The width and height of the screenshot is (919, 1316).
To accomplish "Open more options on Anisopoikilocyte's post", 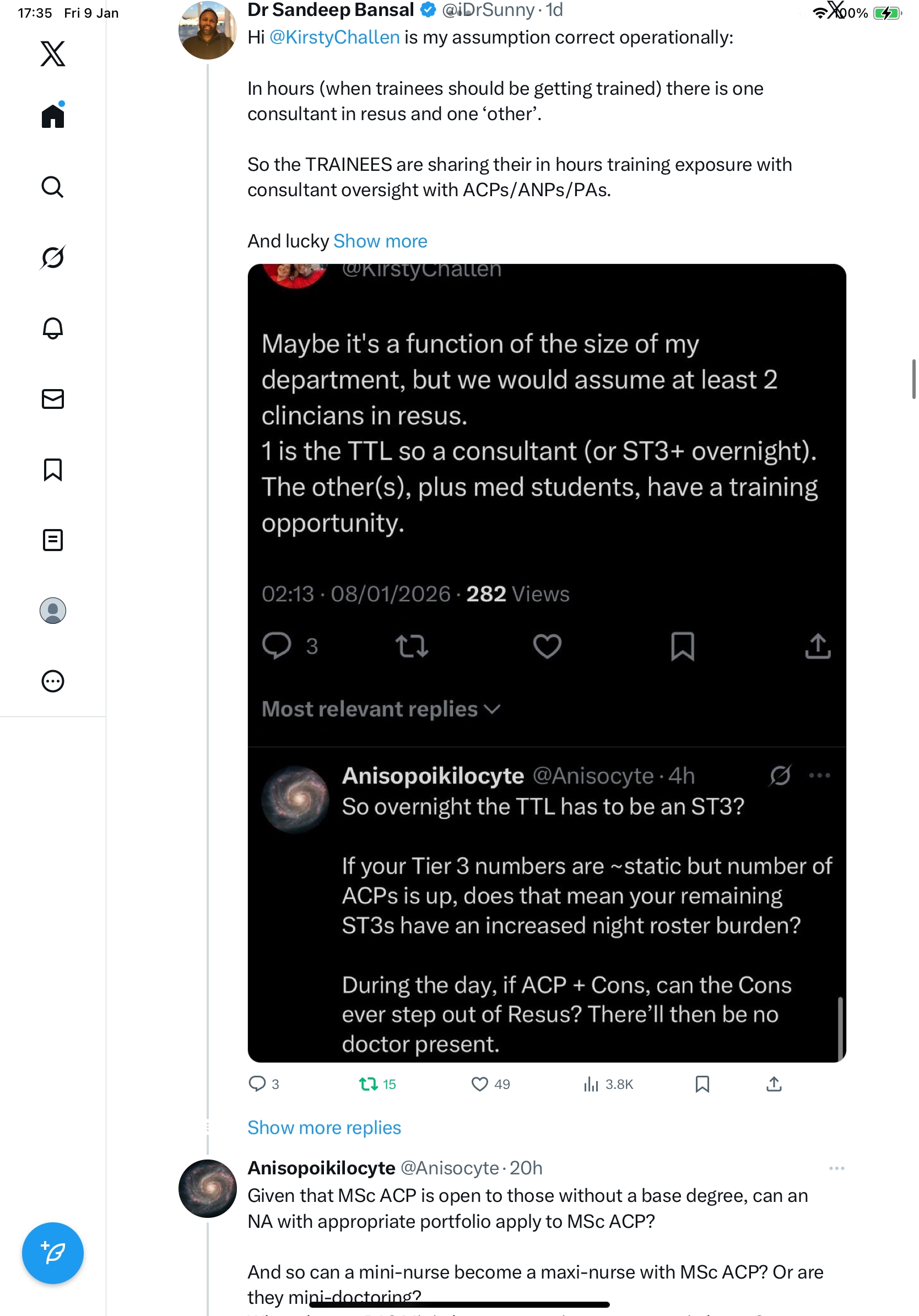I will pos(836,1168).
